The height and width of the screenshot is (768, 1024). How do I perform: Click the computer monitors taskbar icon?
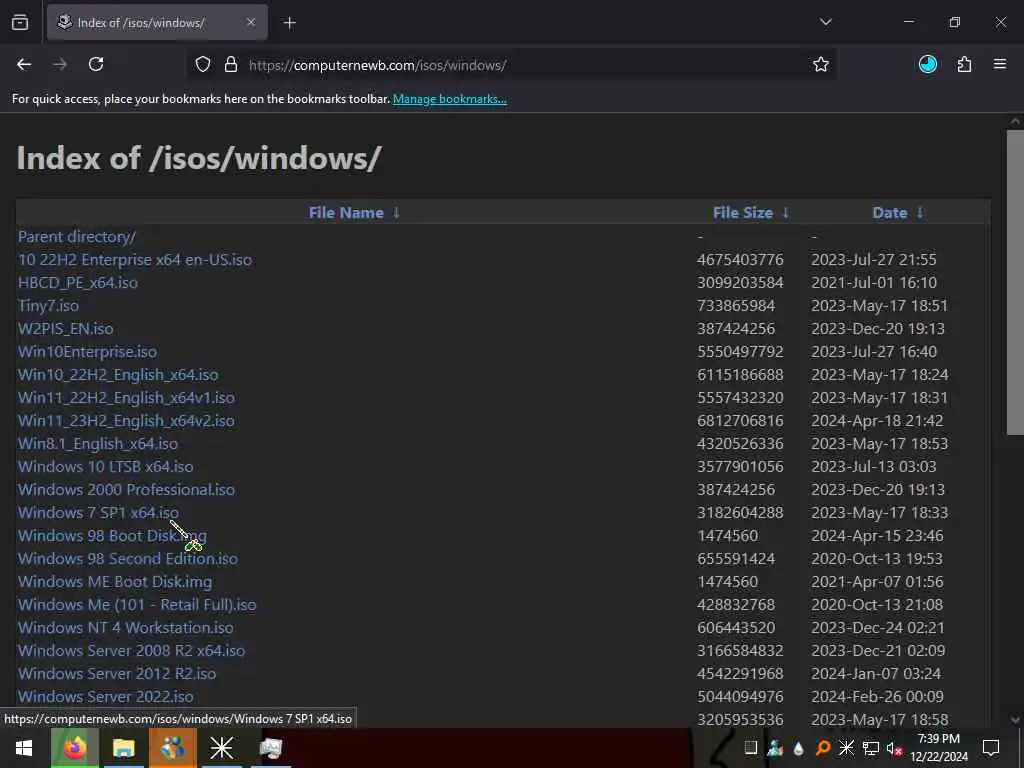[270, 748]
